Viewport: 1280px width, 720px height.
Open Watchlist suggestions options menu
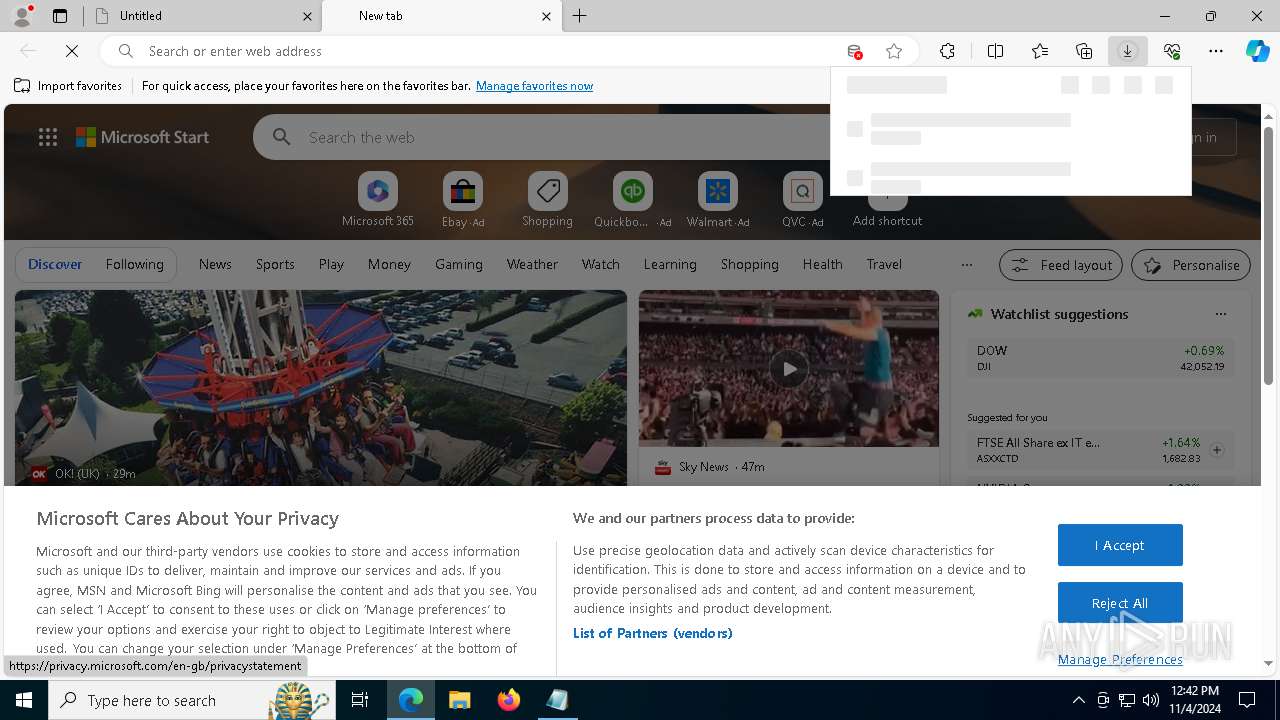pyautogui.click(x=1220, y=314)
